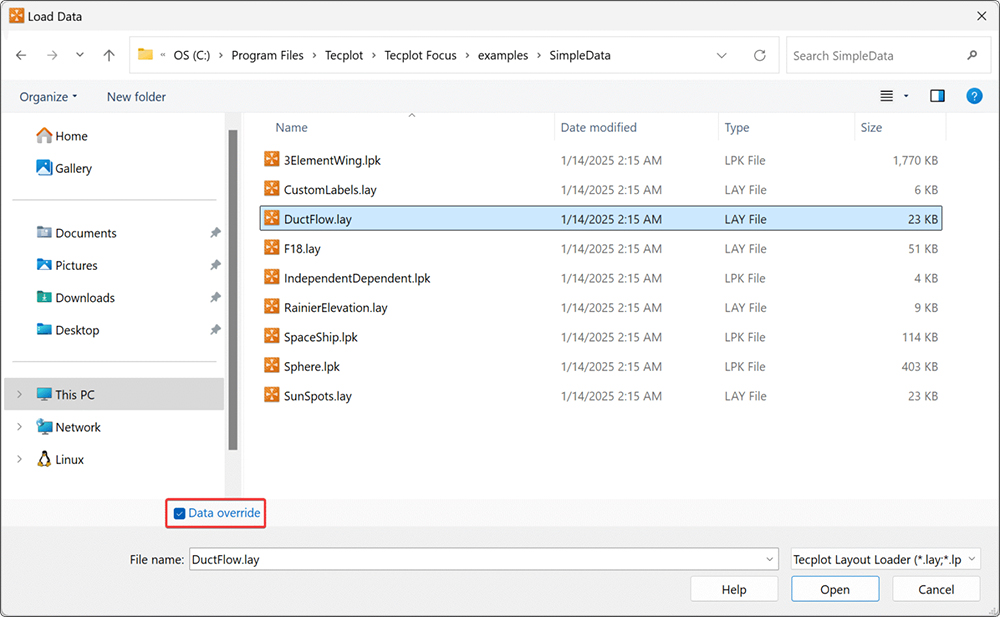Toggle the preview pane icon

click(937, 97)
